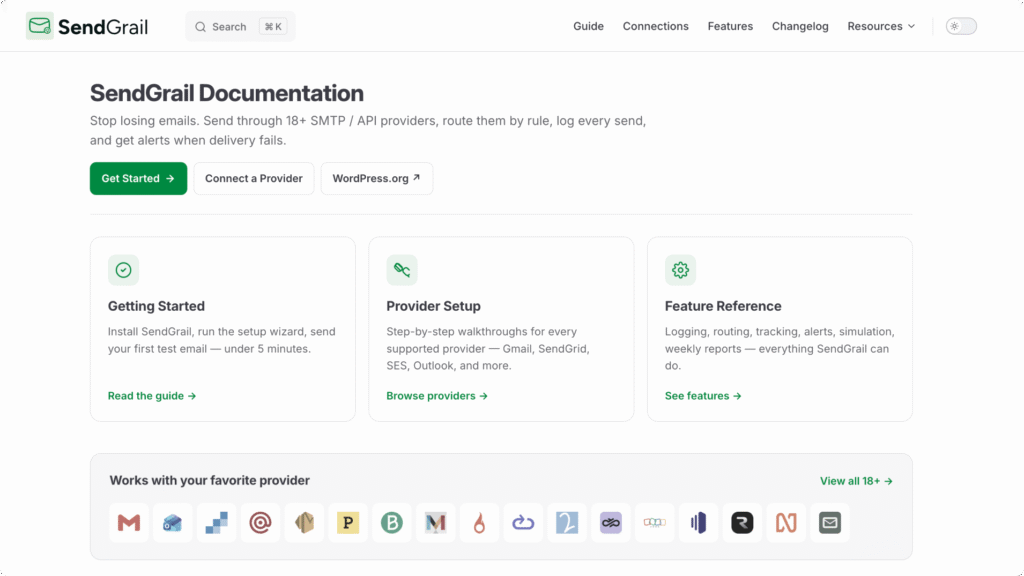Select the multicolor M provider icon
The image size is (1024, 576).
[x=435, y=522]
